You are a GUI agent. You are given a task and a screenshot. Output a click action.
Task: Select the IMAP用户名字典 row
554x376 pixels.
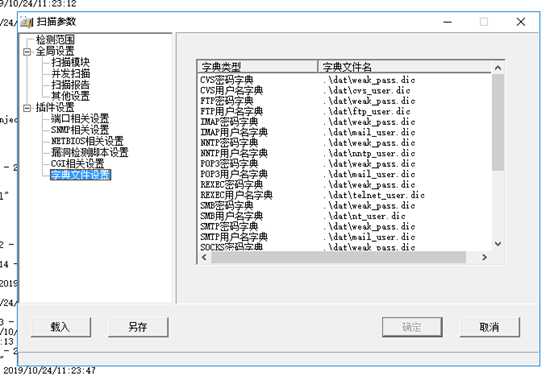click(344, 132)
